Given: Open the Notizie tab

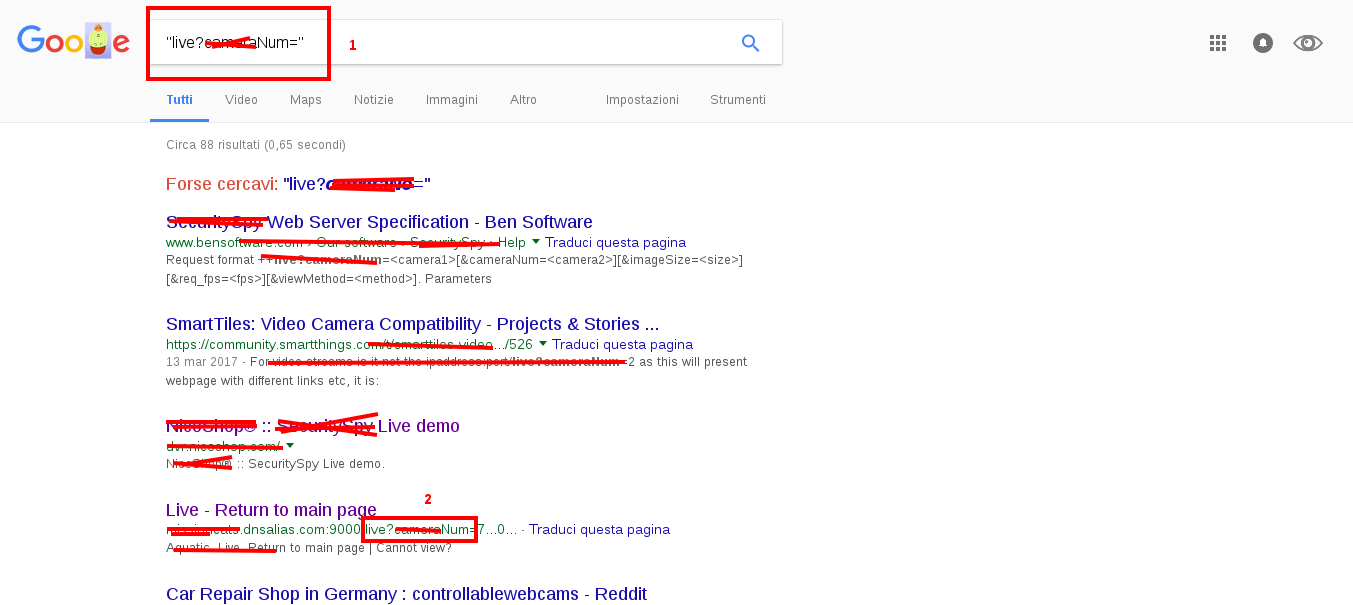Looking at the screenshot, I should coord(374,100).
